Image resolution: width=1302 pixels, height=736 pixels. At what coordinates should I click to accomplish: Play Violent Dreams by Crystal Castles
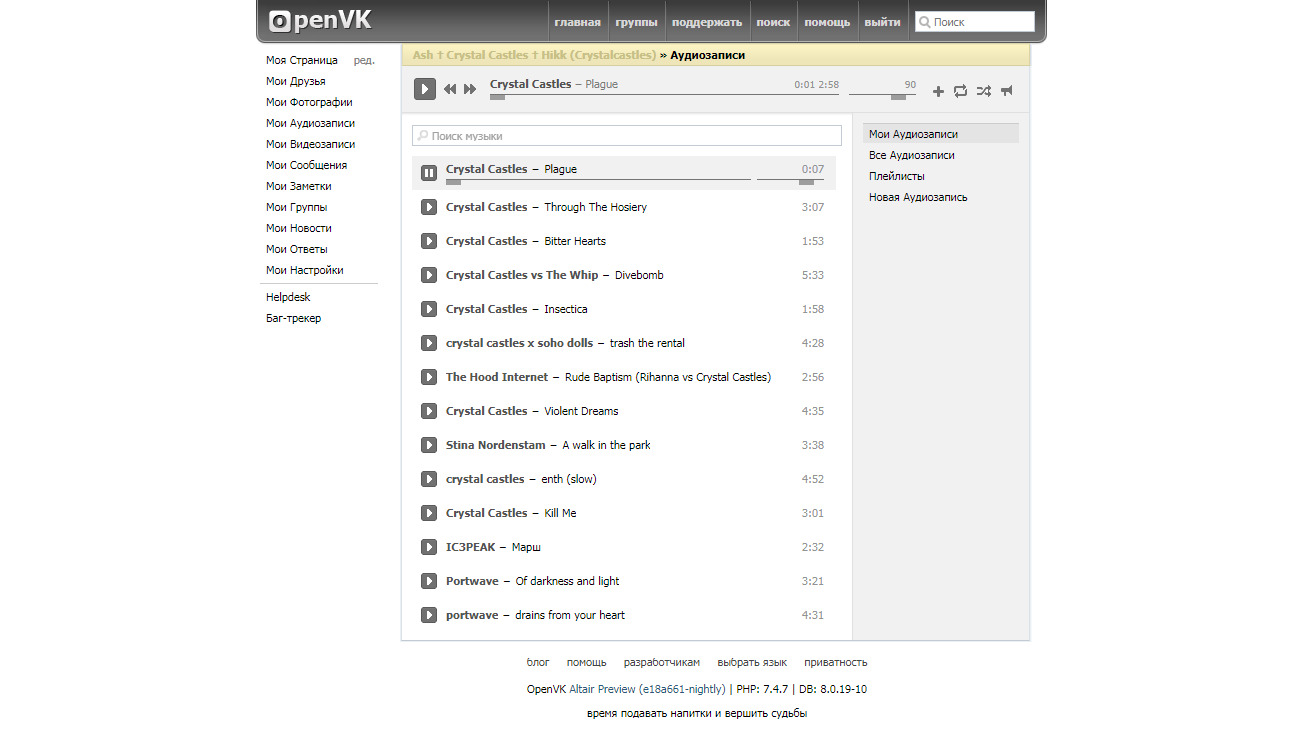429,411
